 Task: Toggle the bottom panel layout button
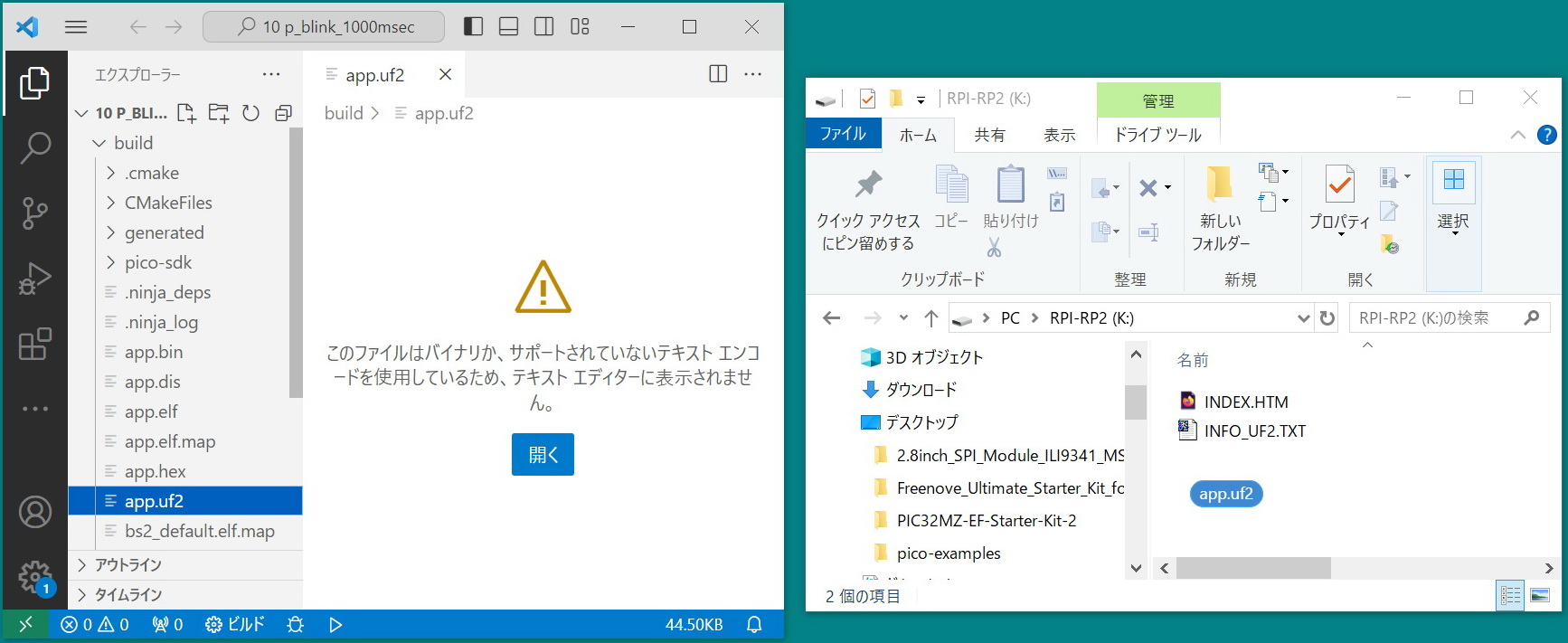point(508,26)
